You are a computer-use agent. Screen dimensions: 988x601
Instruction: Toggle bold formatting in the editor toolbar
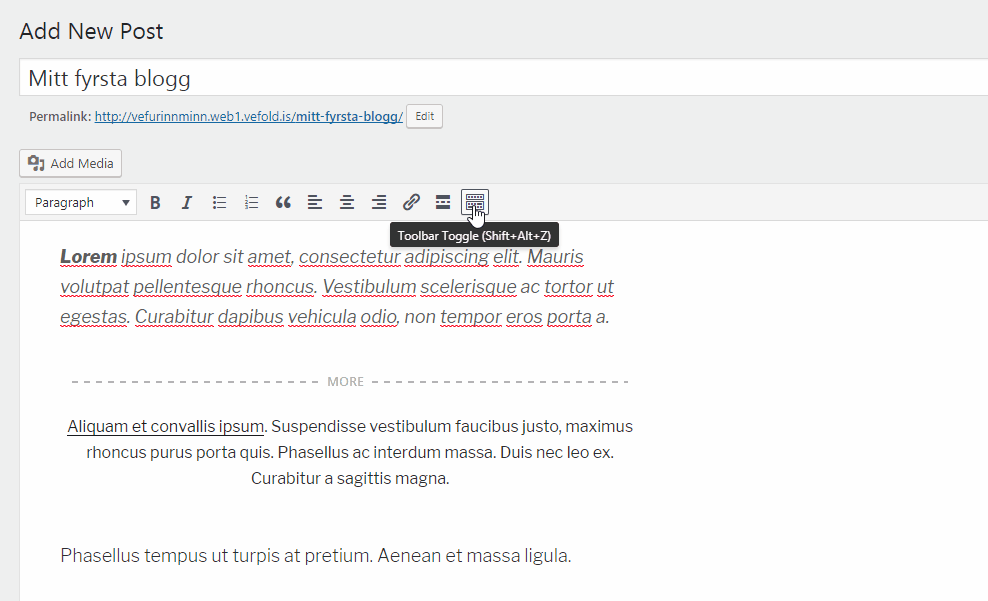pos(155,203)
